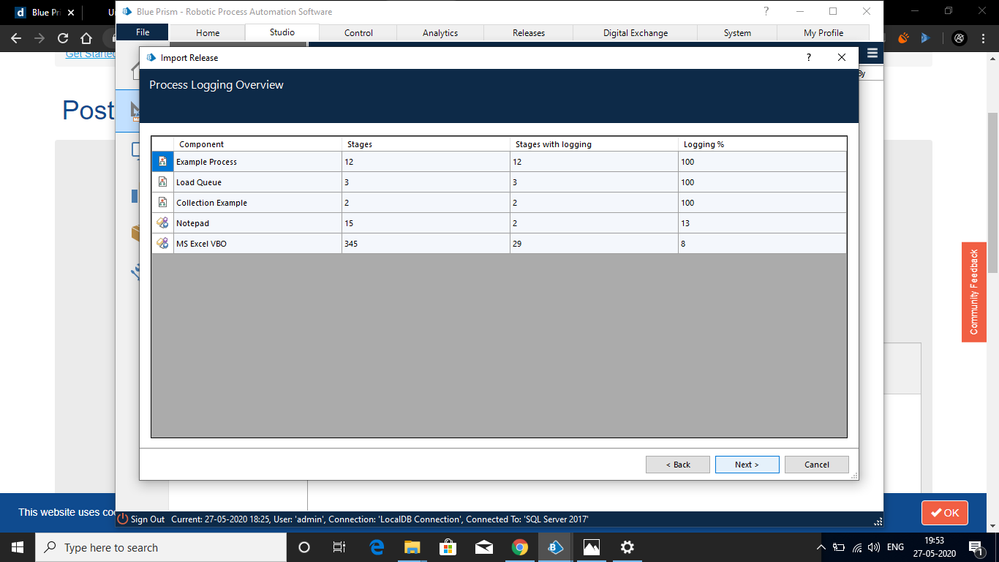Click the Back button
This screenshot has height=562, width=999.
coord(678,465)
